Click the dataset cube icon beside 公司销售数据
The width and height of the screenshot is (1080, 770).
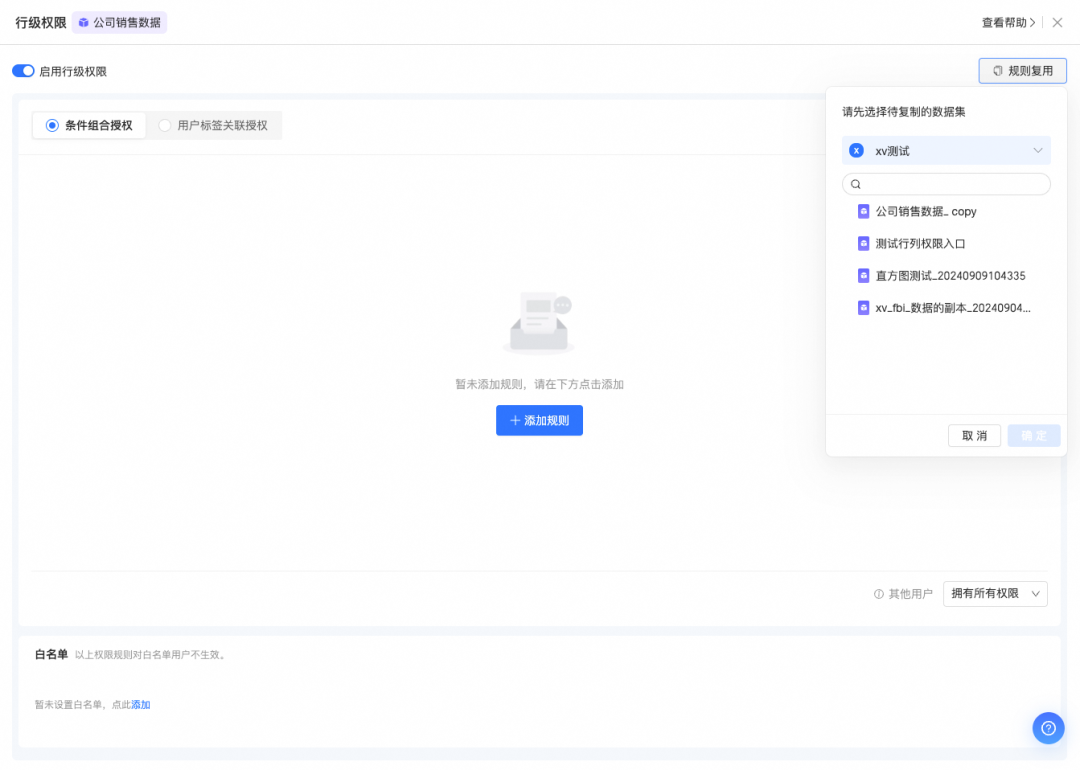[84, 22]
